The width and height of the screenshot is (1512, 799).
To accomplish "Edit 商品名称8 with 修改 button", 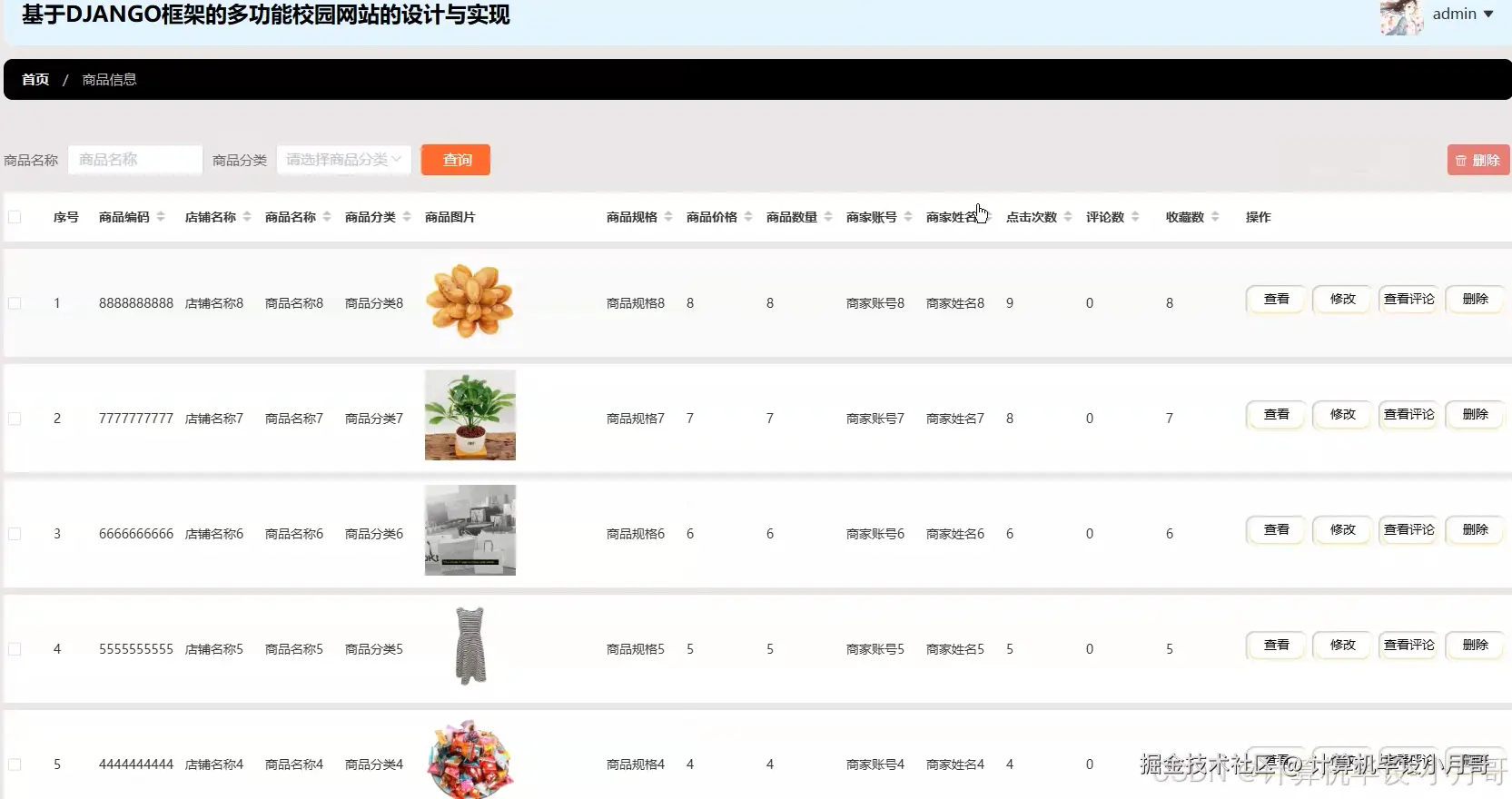I will pyautogui.click(x=1343, y=299).
